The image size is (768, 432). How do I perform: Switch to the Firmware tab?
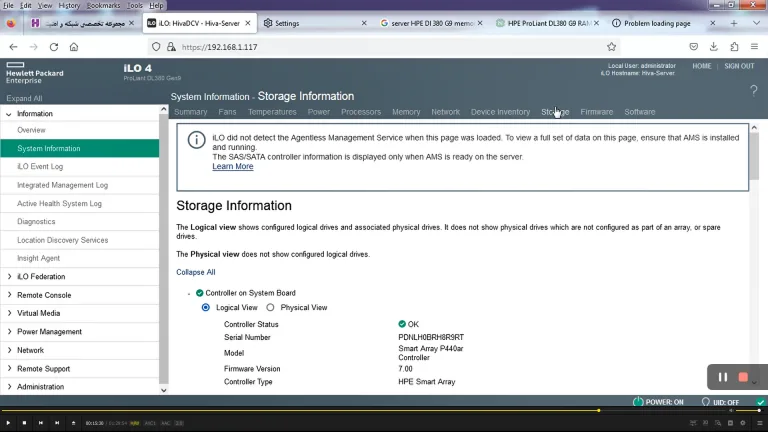(597, 112)
